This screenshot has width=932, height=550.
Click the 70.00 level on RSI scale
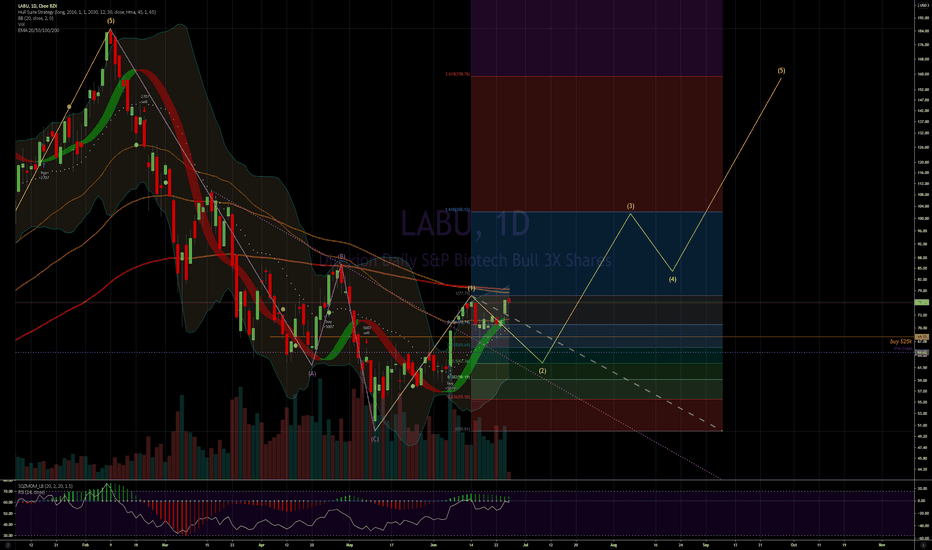click(x=8, y=491)
